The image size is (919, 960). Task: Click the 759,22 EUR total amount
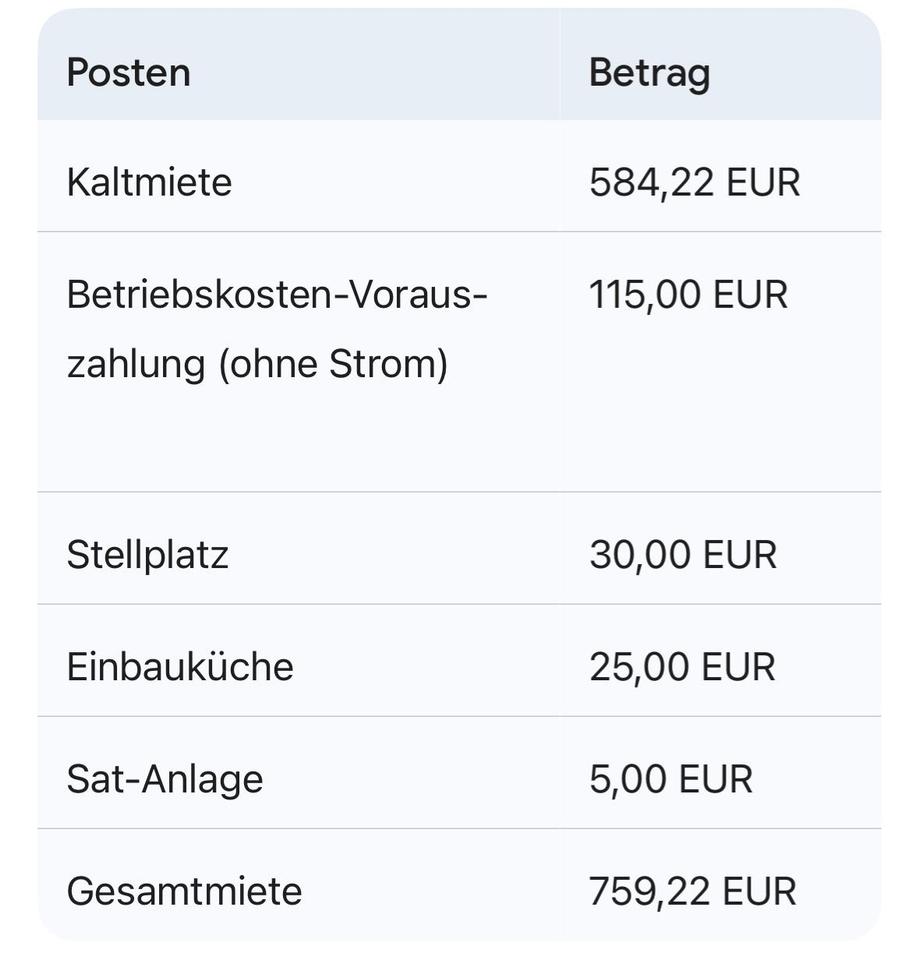tap(692, 891)
